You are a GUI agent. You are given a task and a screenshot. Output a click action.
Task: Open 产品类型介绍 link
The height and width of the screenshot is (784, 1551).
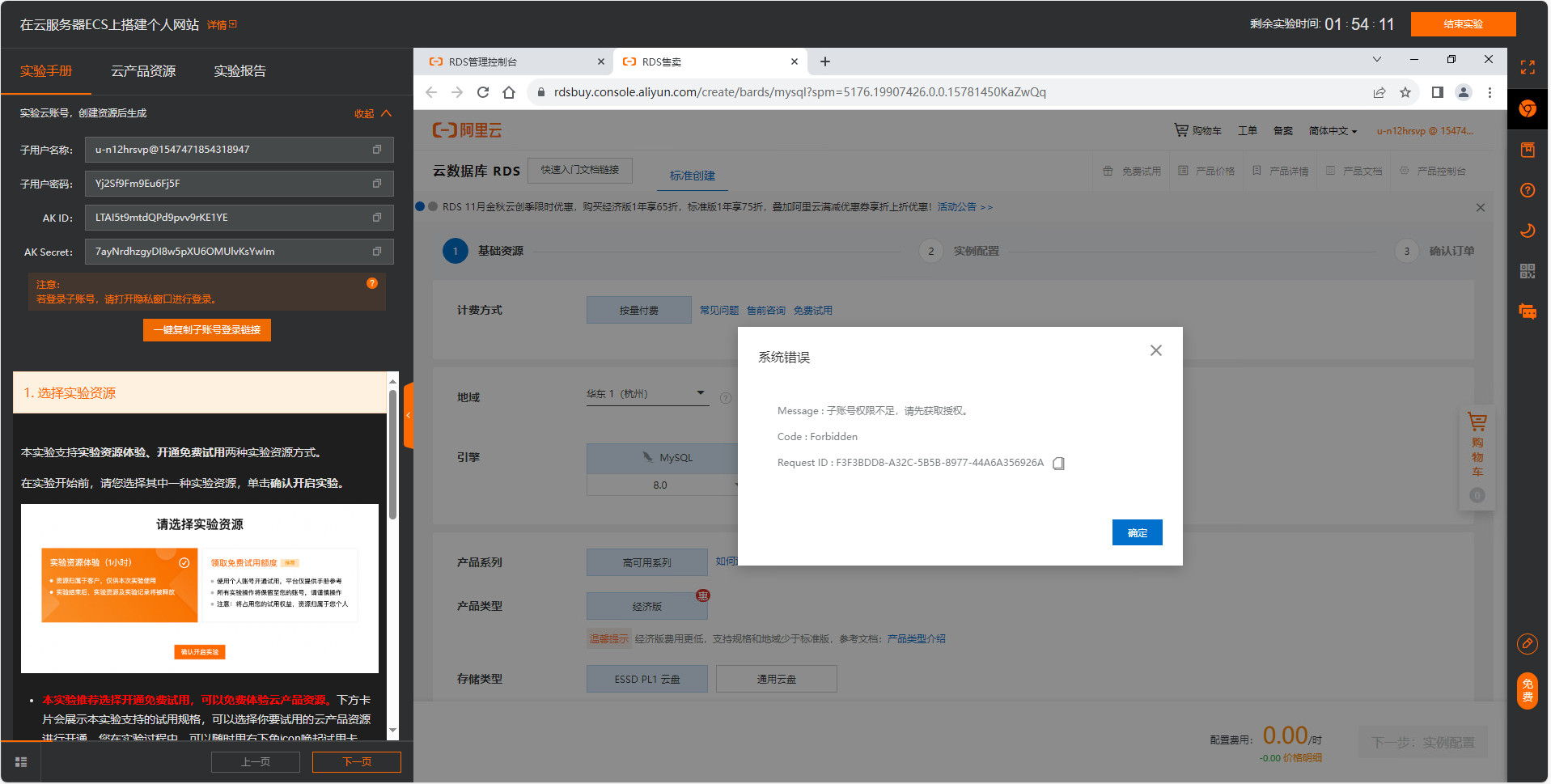[x=916, y=639]
